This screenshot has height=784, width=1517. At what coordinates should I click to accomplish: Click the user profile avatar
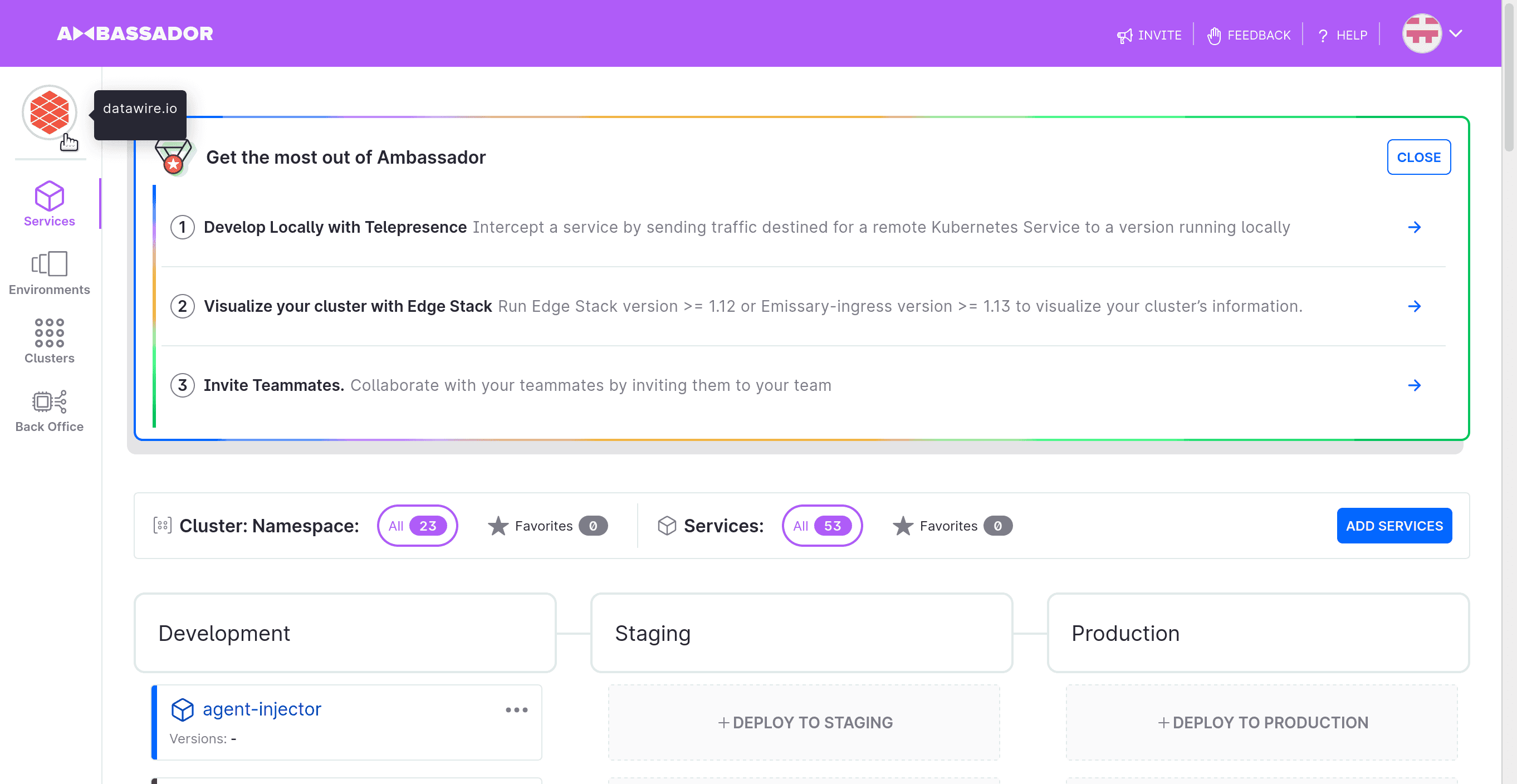click(1422, 33)
